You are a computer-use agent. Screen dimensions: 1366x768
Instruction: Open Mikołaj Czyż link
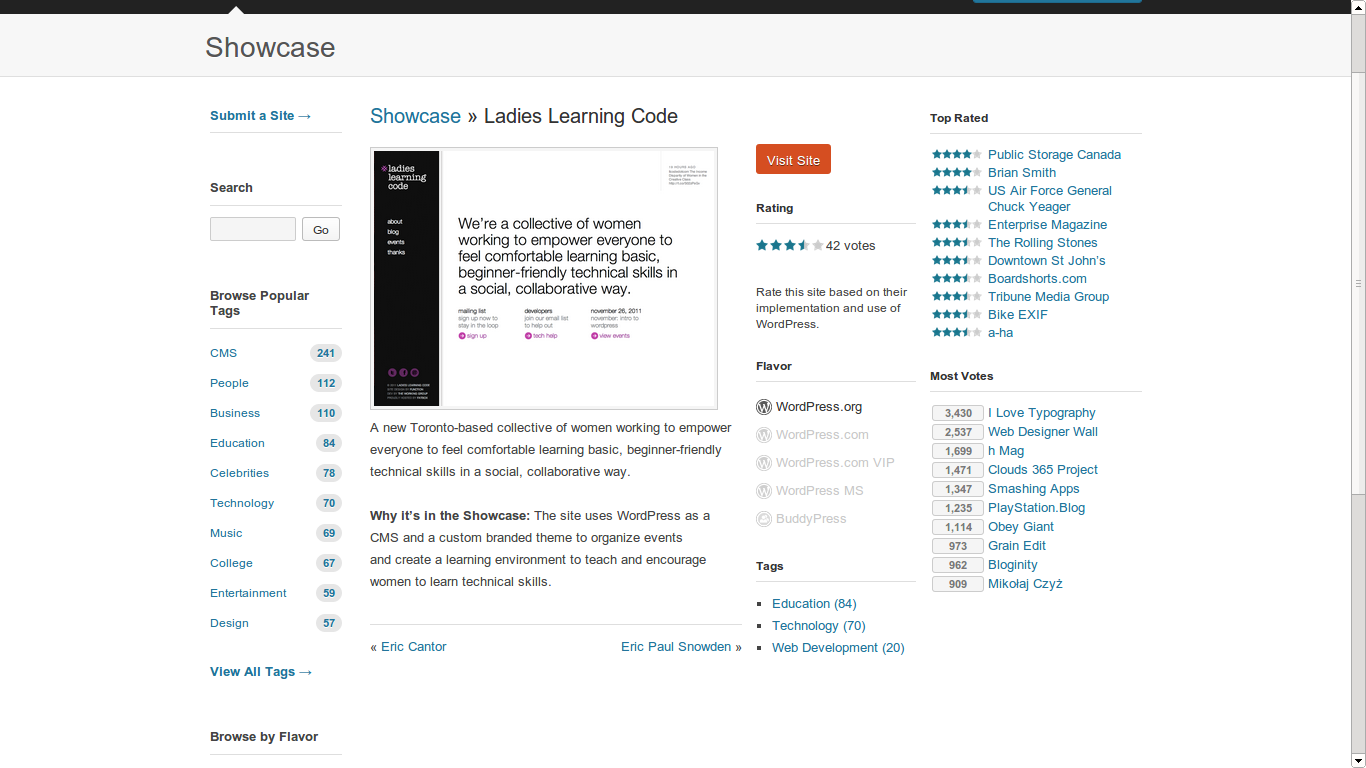click(1025, 584)
